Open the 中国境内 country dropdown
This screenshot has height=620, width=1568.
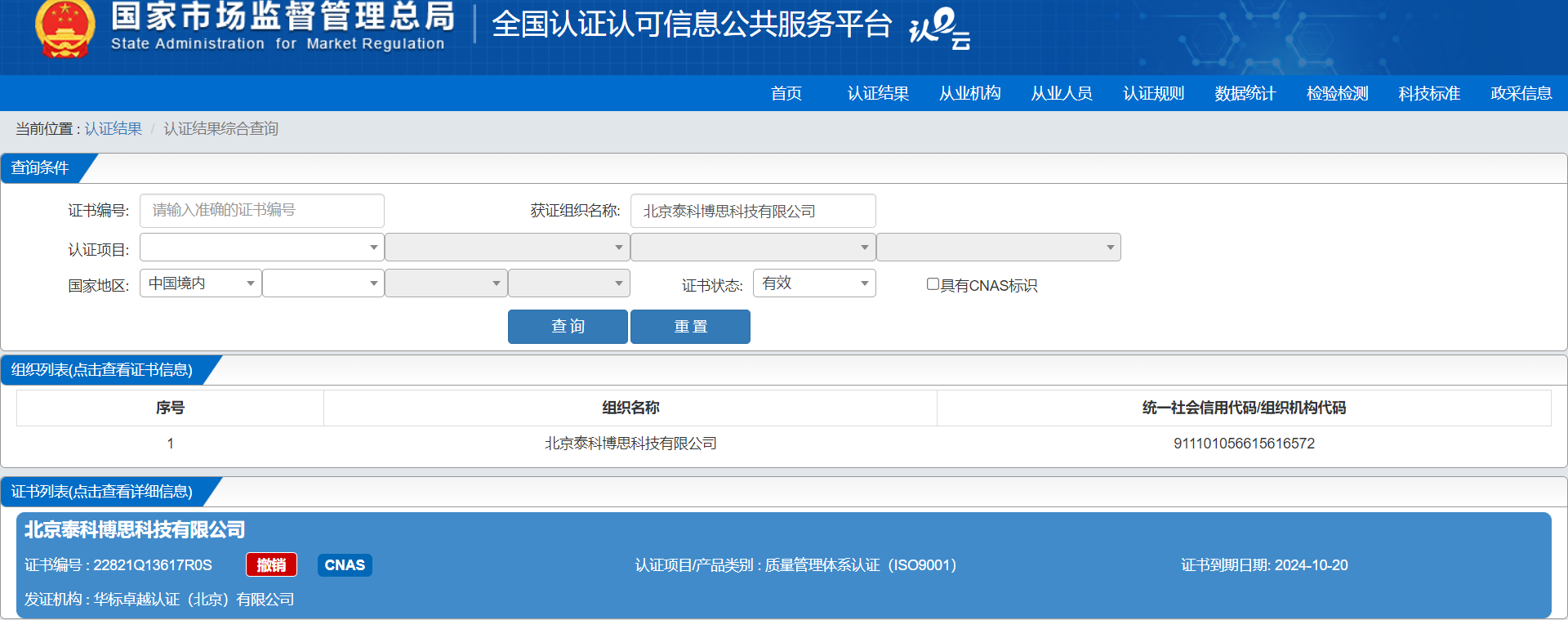coord(200,283)
